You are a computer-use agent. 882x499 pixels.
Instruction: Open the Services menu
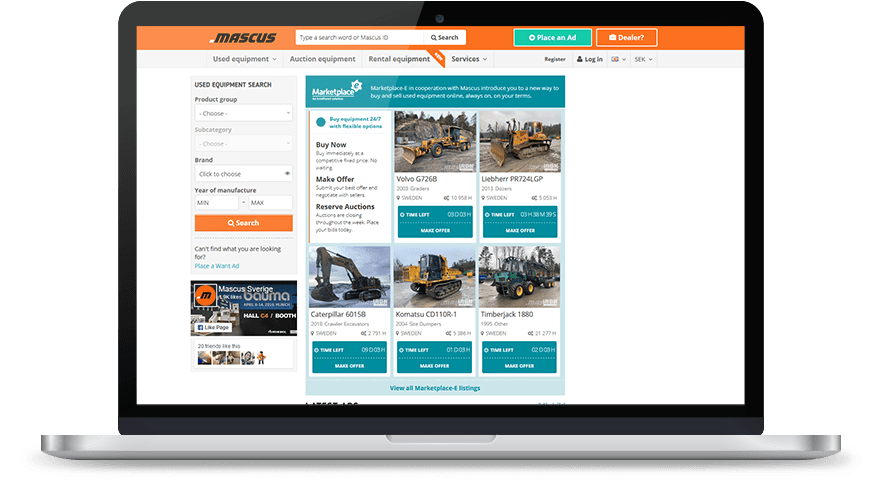tap(469, 59)
